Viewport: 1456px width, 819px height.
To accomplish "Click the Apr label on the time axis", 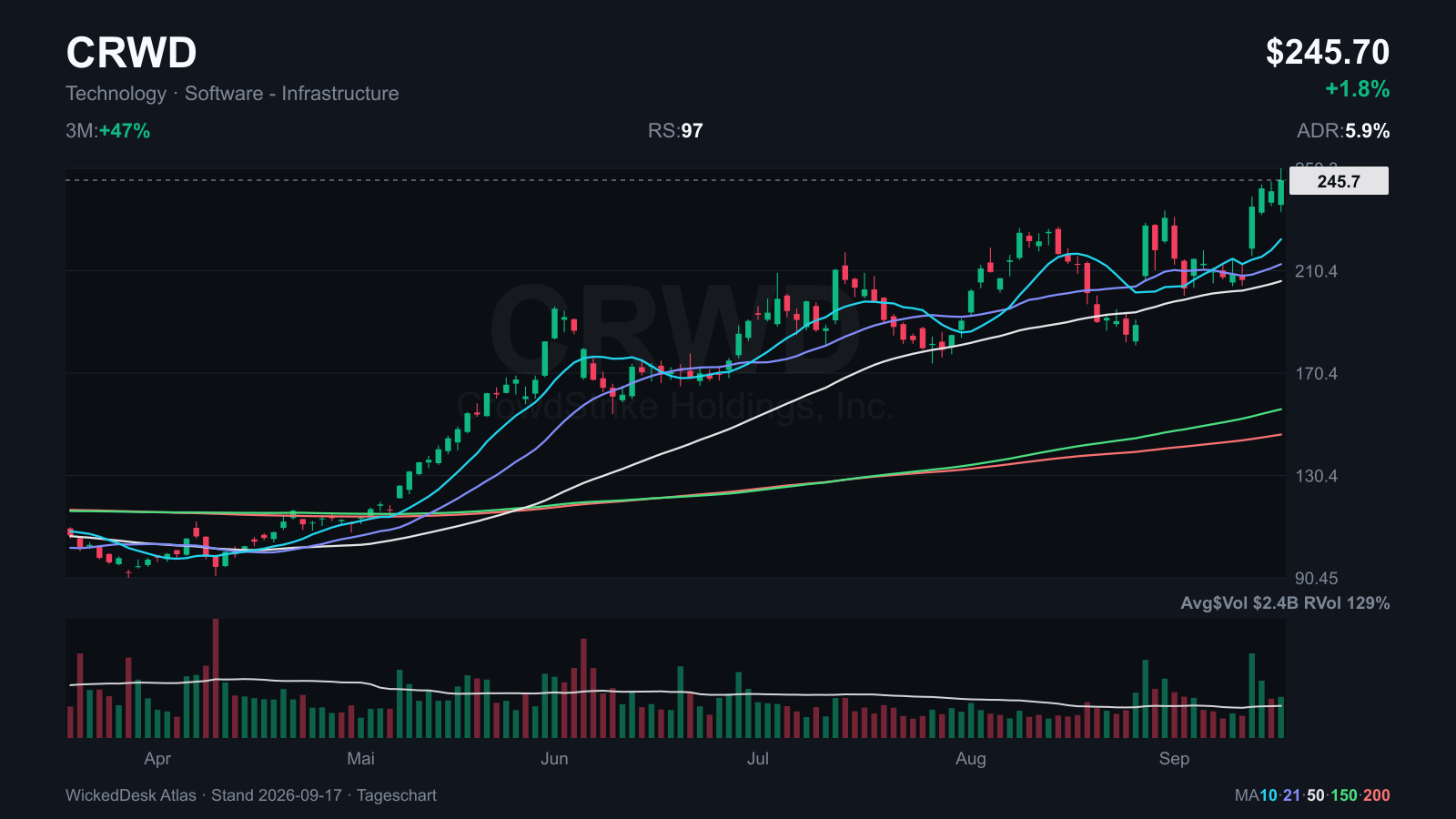I will [157, 759].
